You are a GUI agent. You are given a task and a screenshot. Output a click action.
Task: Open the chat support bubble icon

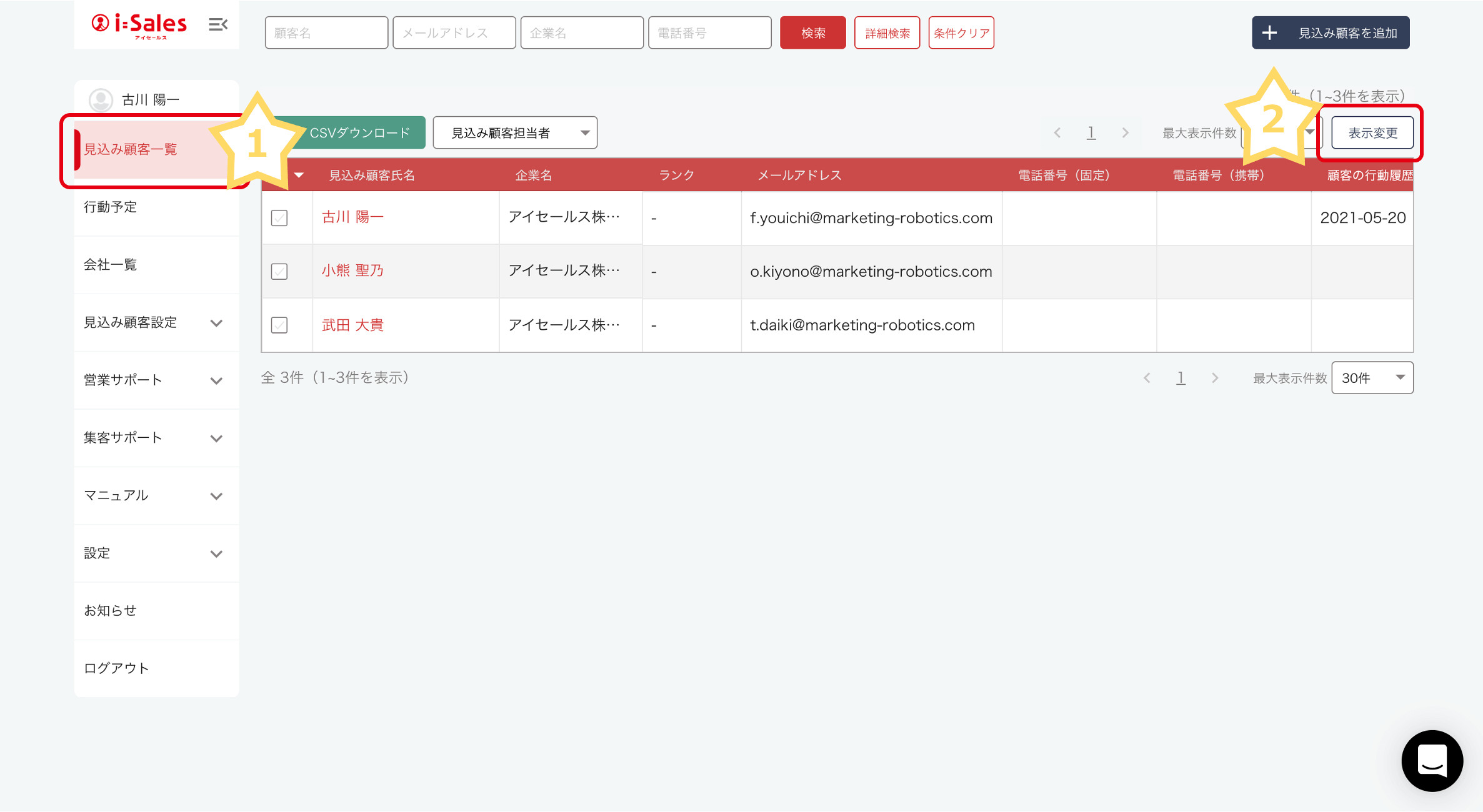(1432, 760)
